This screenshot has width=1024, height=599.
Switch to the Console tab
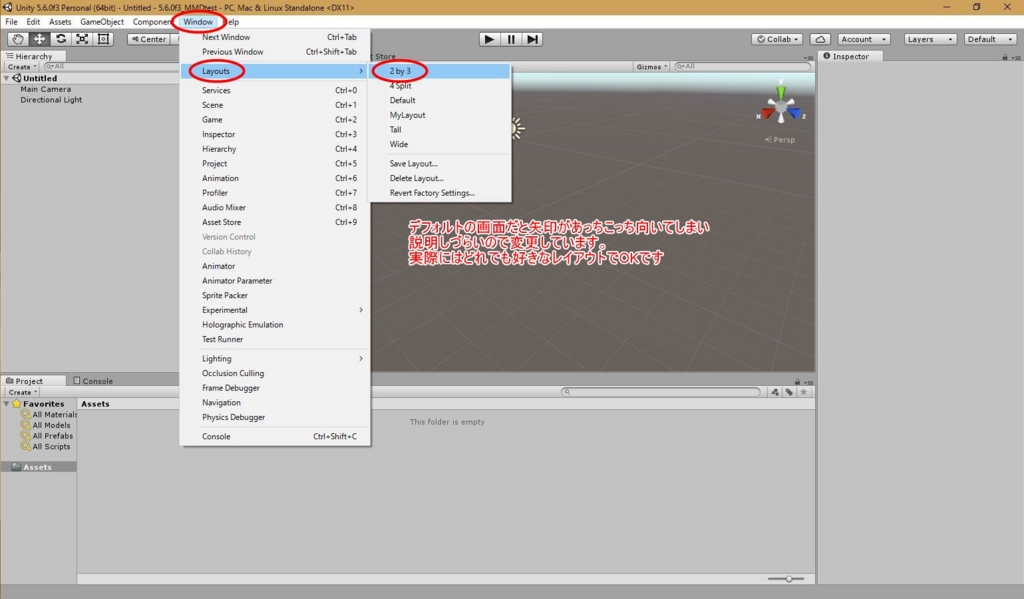(x=93, y=381)
